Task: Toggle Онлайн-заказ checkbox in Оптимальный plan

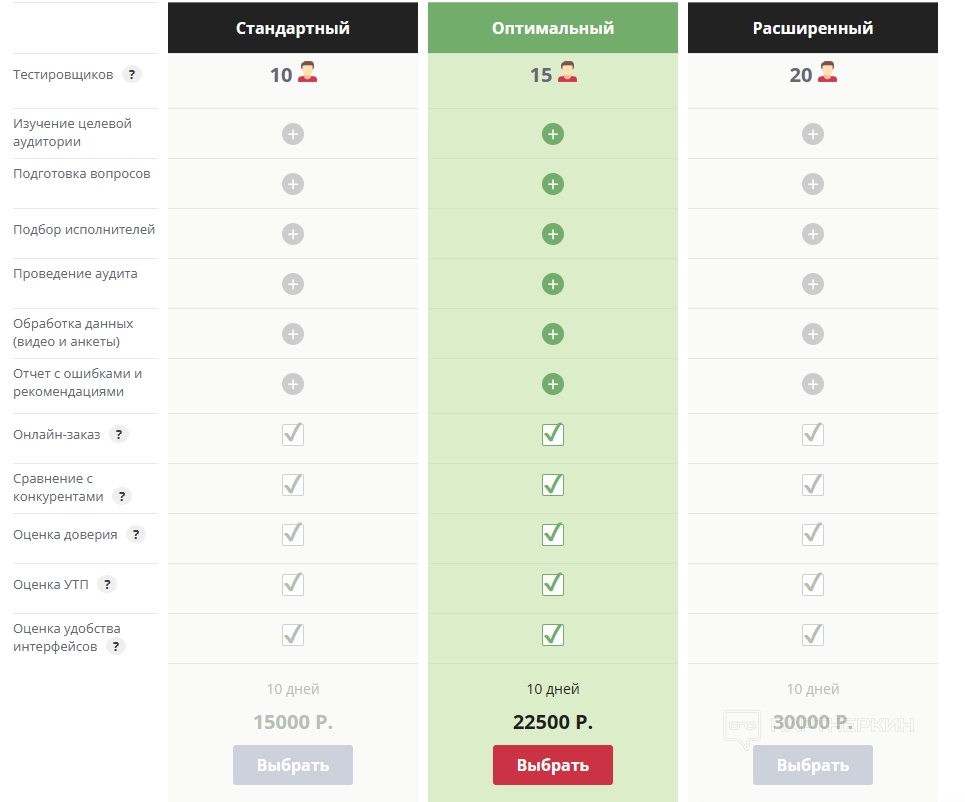Action: coord(553,434)
